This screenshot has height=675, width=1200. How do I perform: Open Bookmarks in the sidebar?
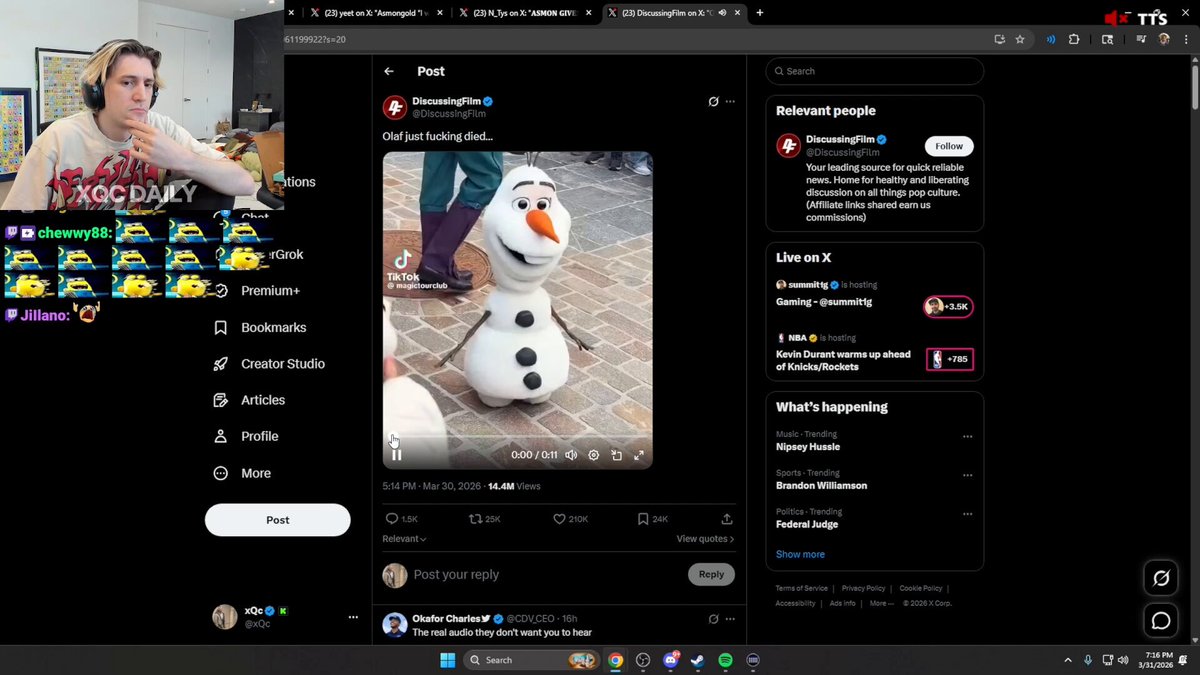(260, 328)
